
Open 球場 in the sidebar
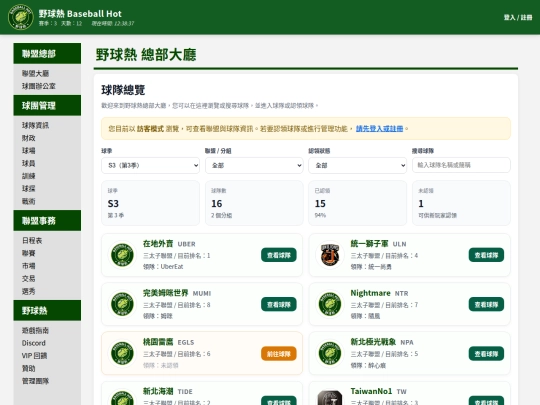[x=29, y=150]
